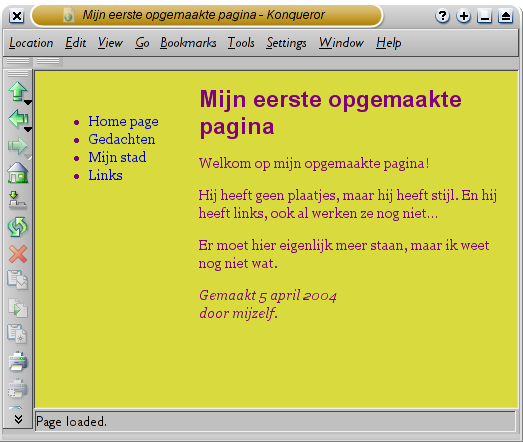Click the text 'door mijzelf.'

coord(238,314)
